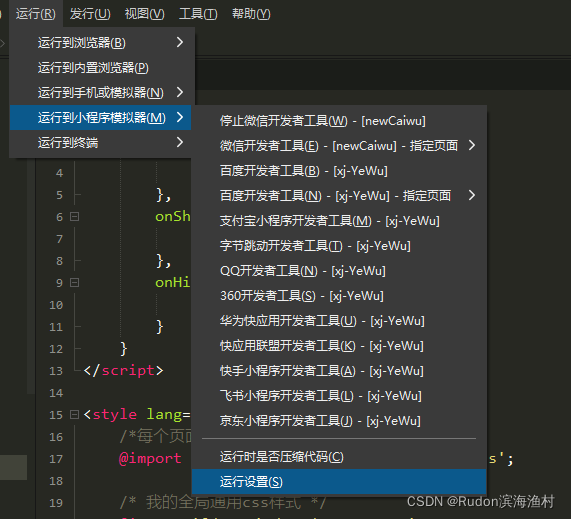
Task: Choose 京东小程序开发者工具(J) - [xj-YeWu]
Action: [x=339, y=421]
